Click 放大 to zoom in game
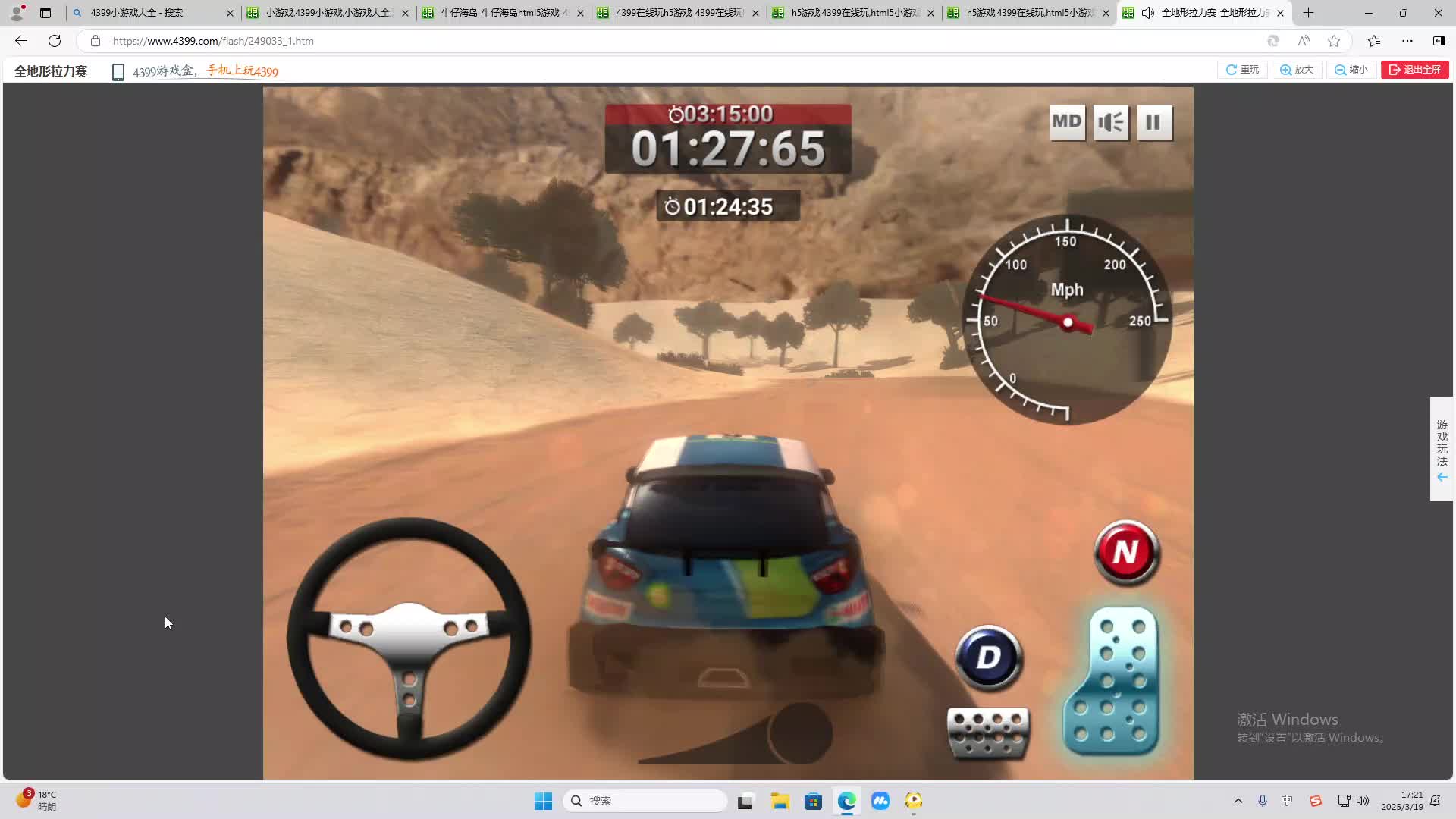This screenshot has width=1456, height=819. pos(1297,70)
